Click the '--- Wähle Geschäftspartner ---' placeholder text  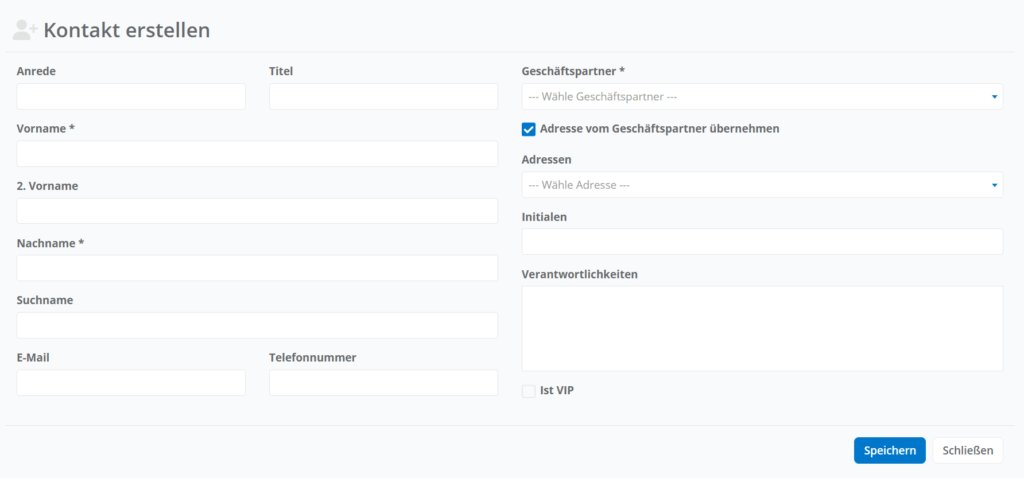tap(602, 97)
